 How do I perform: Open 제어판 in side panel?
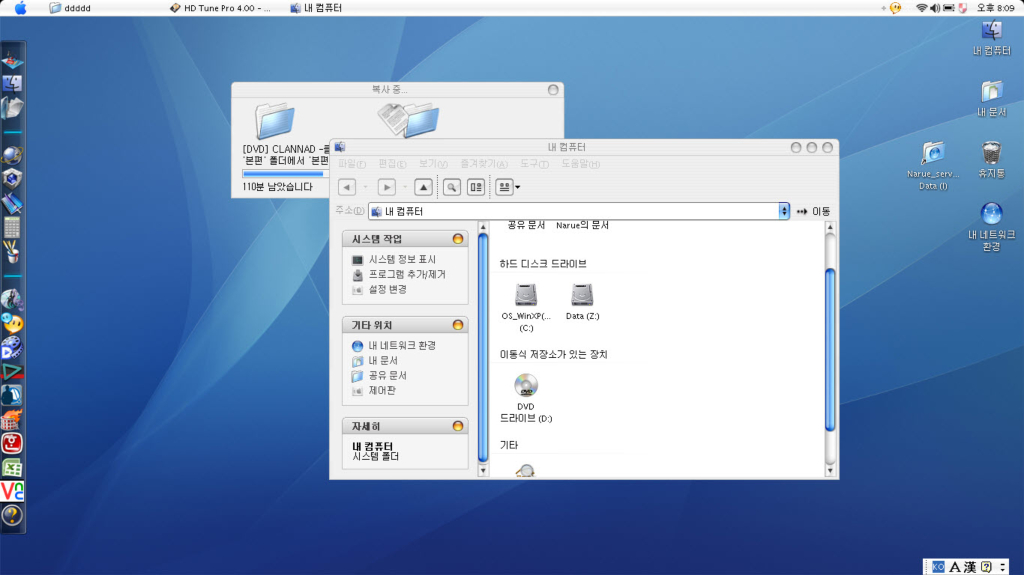[382, 391]
